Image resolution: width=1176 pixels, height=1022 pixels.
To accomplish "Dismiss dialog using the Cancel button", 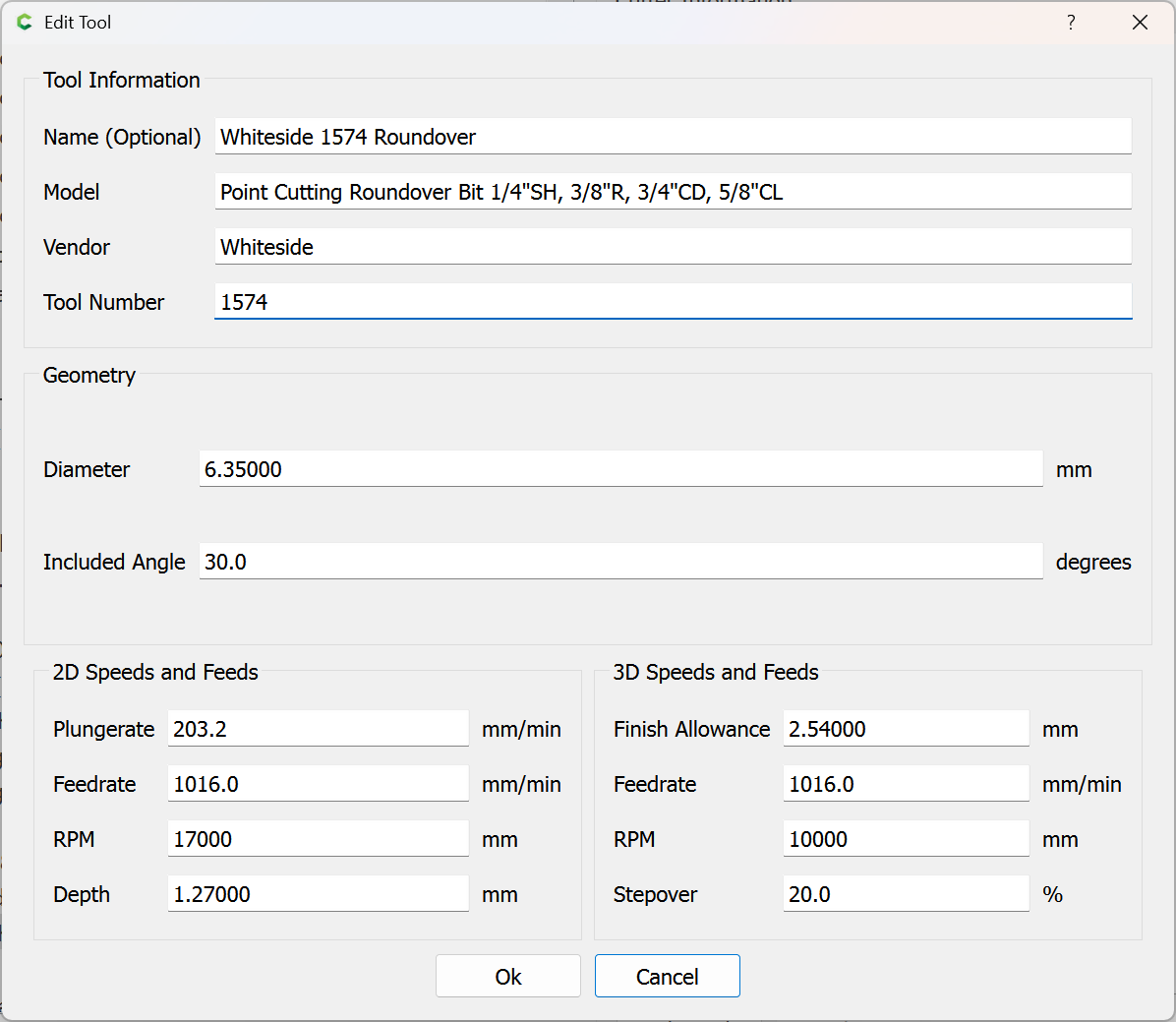I will [x=667, y=976].
